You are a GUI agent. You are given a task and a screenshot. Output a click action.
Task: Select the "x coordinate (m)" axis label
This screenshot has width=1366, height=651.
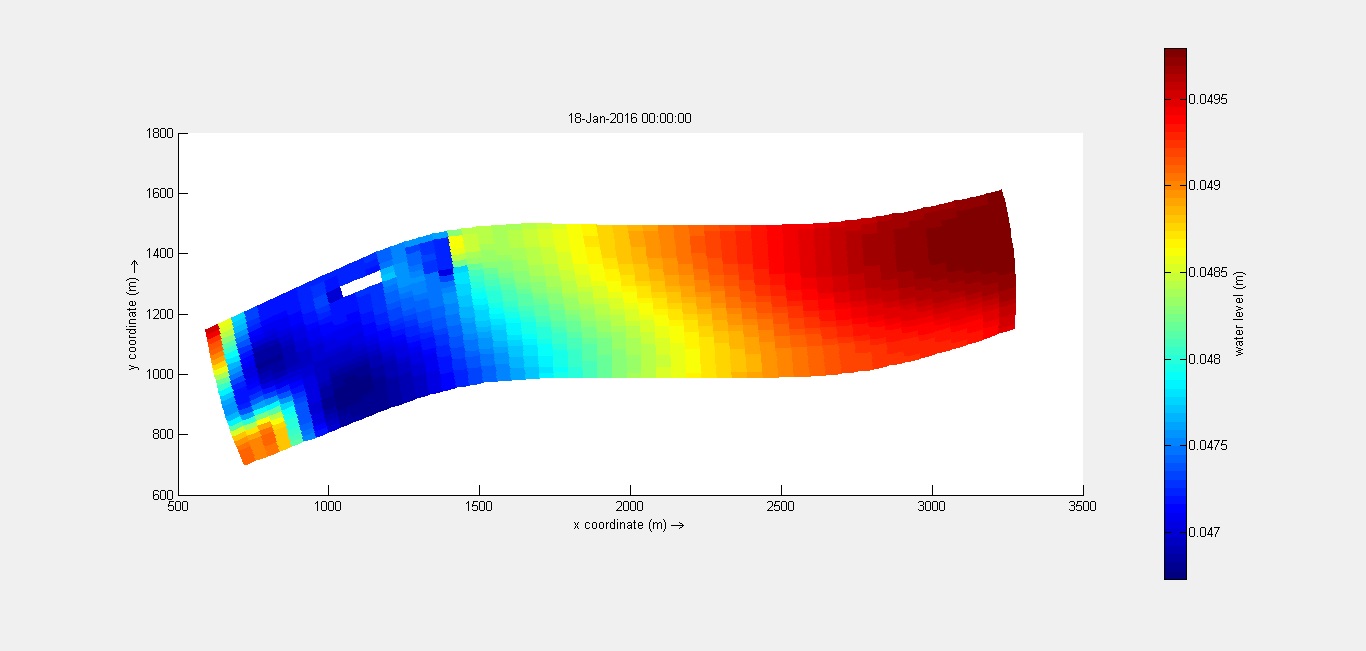(628, 525)
